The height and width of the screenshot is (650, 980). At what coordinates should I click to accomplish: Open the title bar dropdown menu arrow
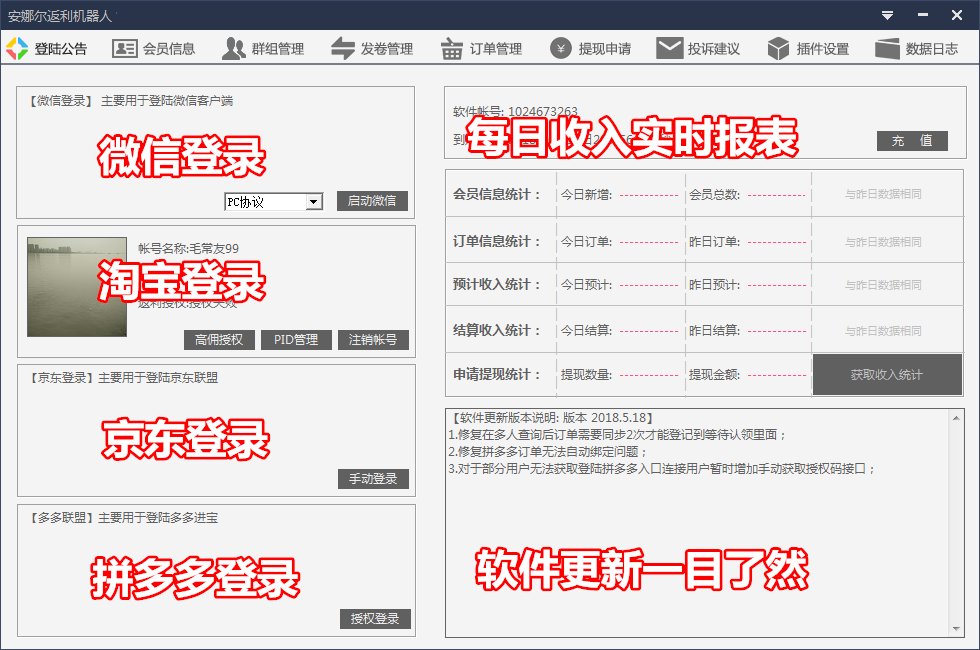pos(887,15)
